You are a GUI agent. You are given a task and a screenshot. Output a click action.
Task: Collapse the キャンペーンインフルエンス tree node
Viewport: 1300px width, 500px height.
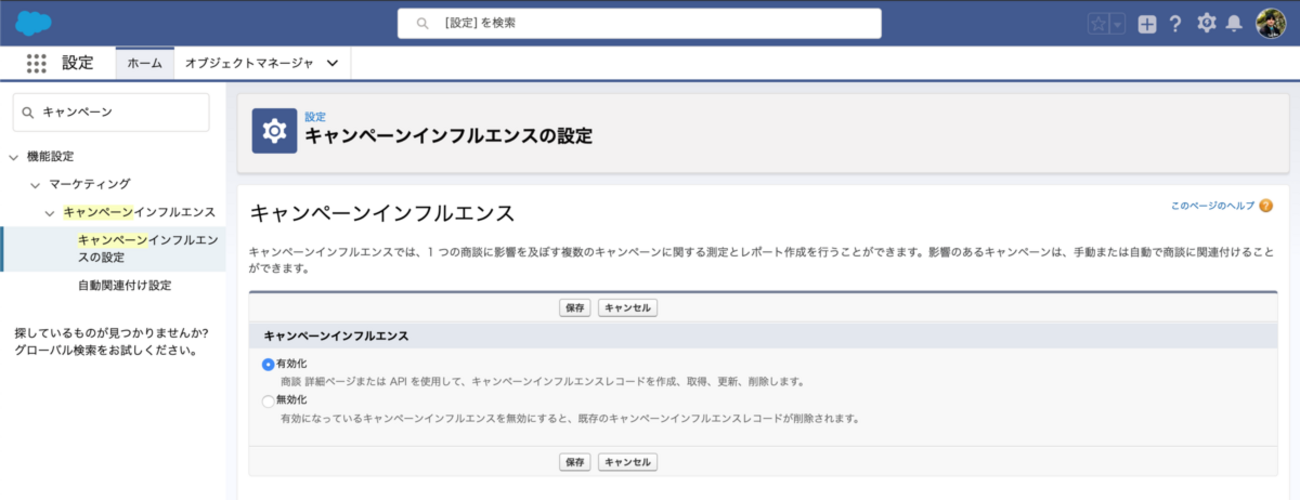pos(50,213)
